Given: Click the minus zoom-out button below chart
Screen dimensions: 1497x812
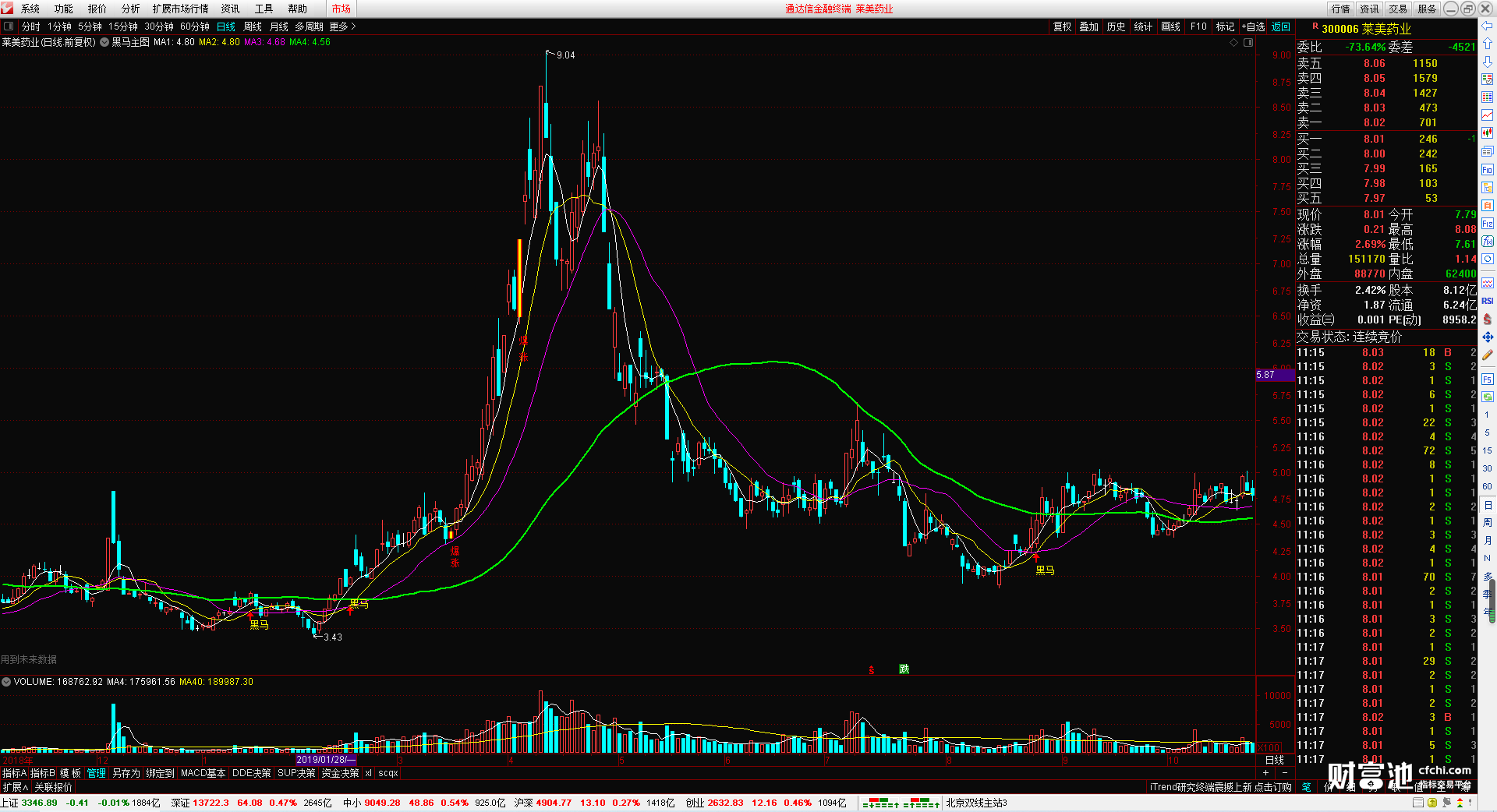Looking at the screenshot, I should (1285, 773).
